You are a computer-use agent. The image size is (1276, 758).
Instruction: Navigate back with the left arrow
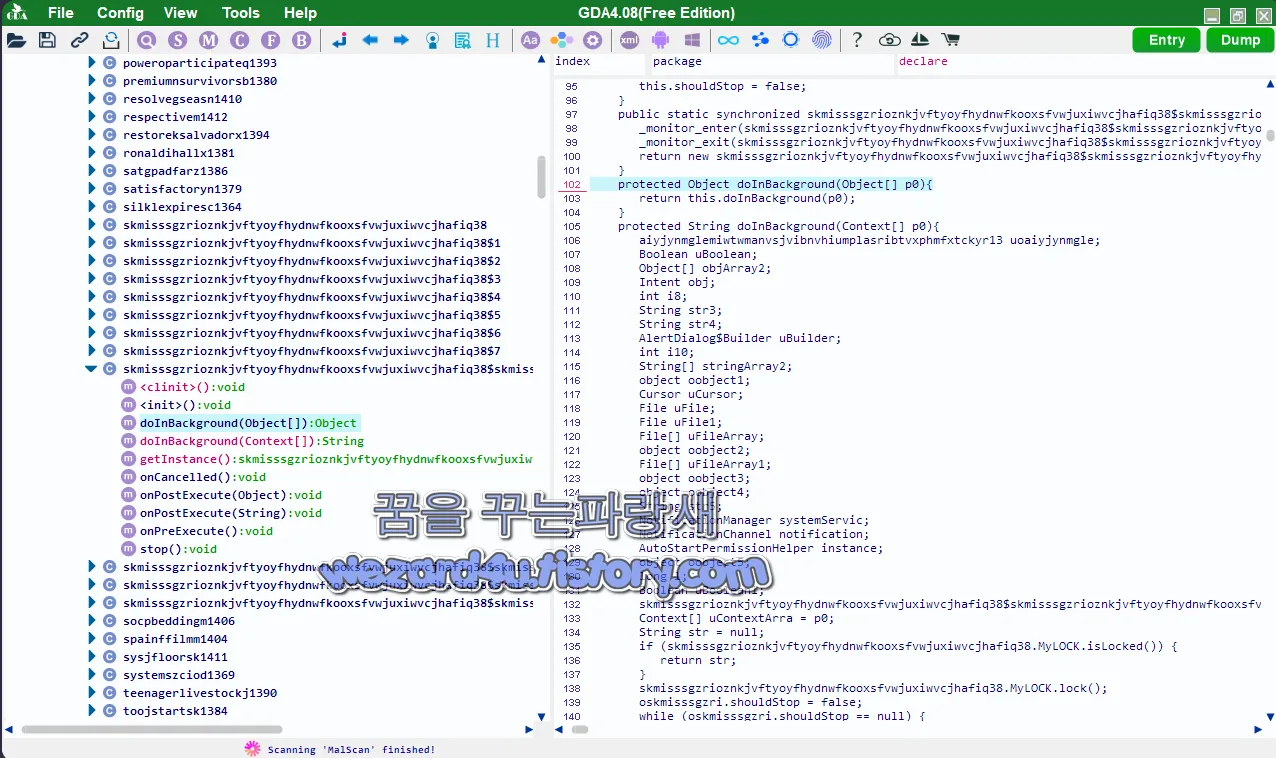pyautogui.click(x=370, y=40)
